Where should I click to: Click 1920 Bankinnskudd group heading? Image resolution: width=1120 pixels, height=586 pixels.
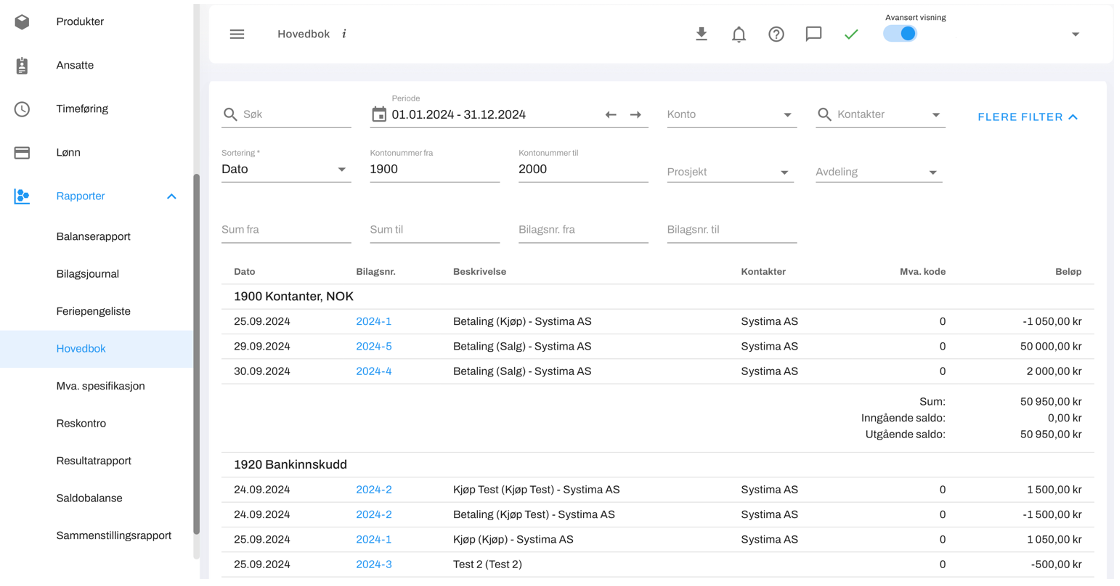[x=290, y=465]
